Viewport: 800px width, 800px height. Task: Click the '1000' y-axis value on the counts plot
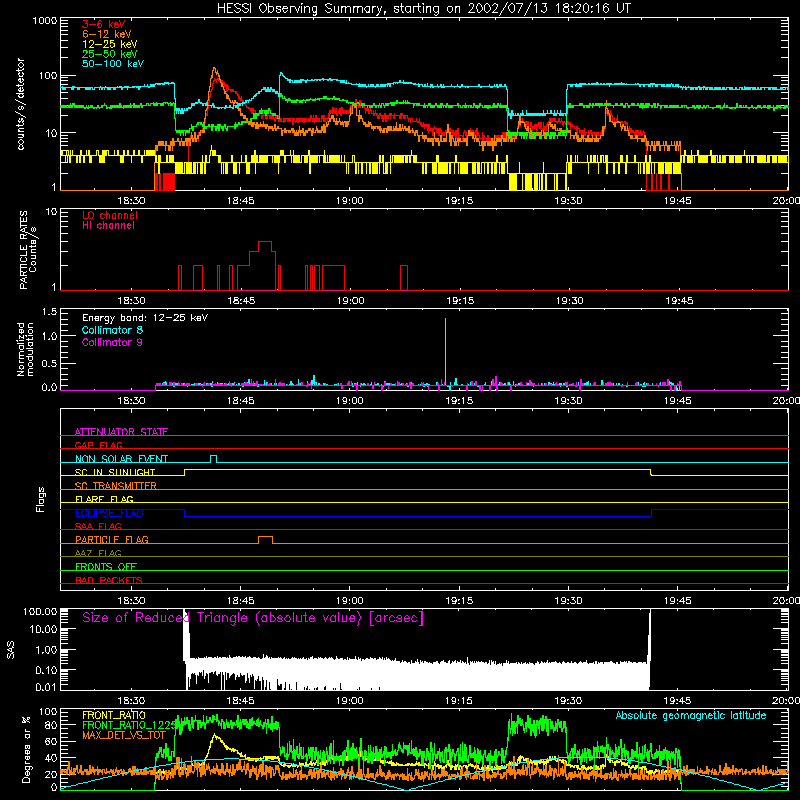click(44, 21)
